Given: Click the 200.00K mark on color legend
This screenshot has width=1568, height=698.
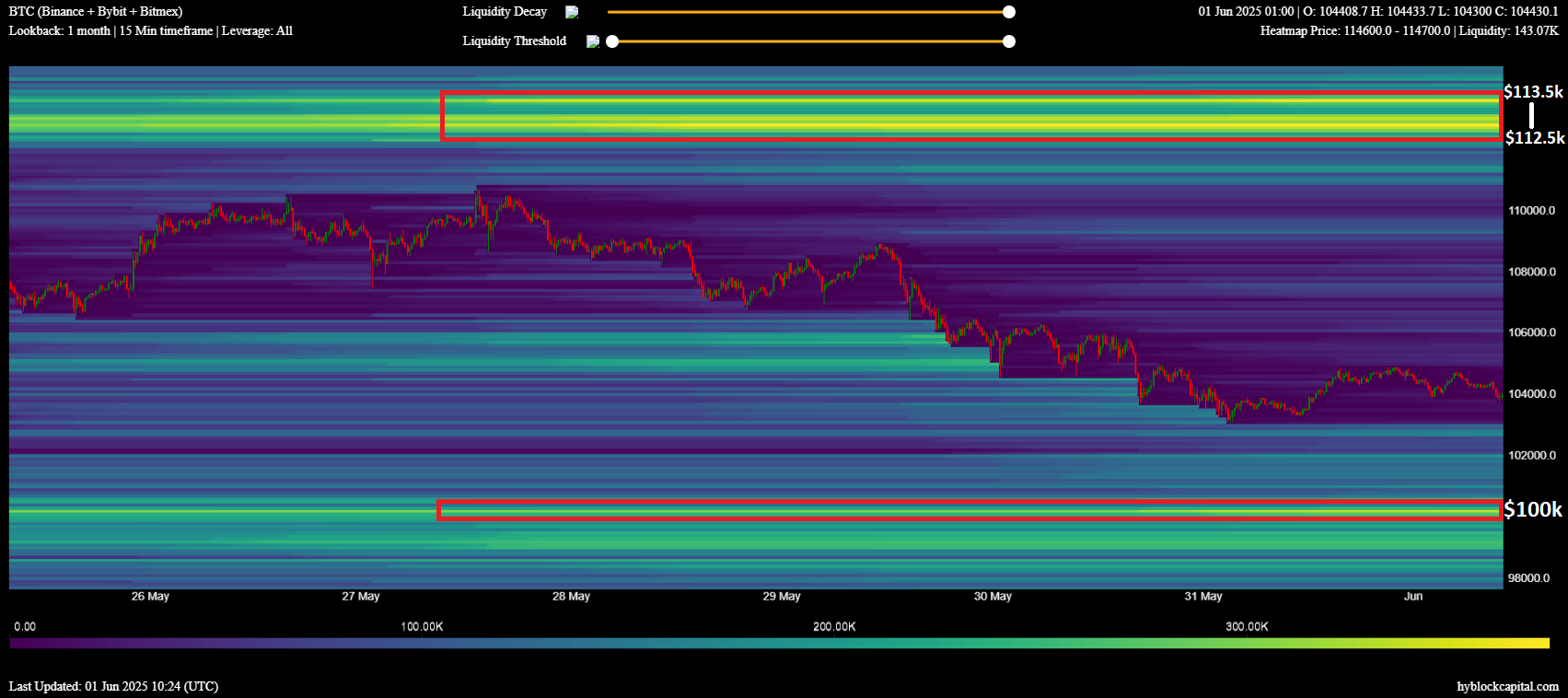Looking at the screenshot, I should coord(834,627).
